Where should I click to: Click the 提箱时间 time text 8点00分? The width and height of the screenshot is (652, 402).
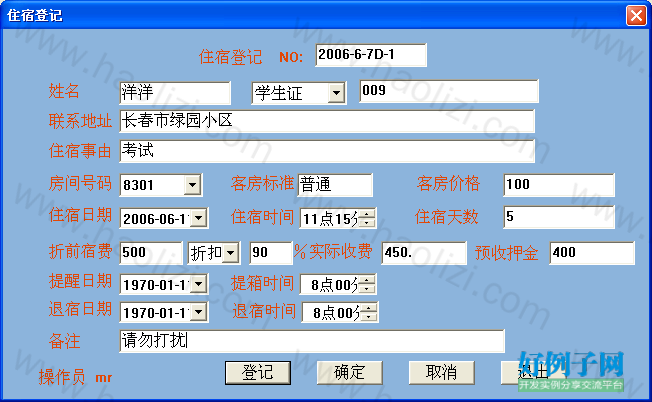[x=334, y=285]
